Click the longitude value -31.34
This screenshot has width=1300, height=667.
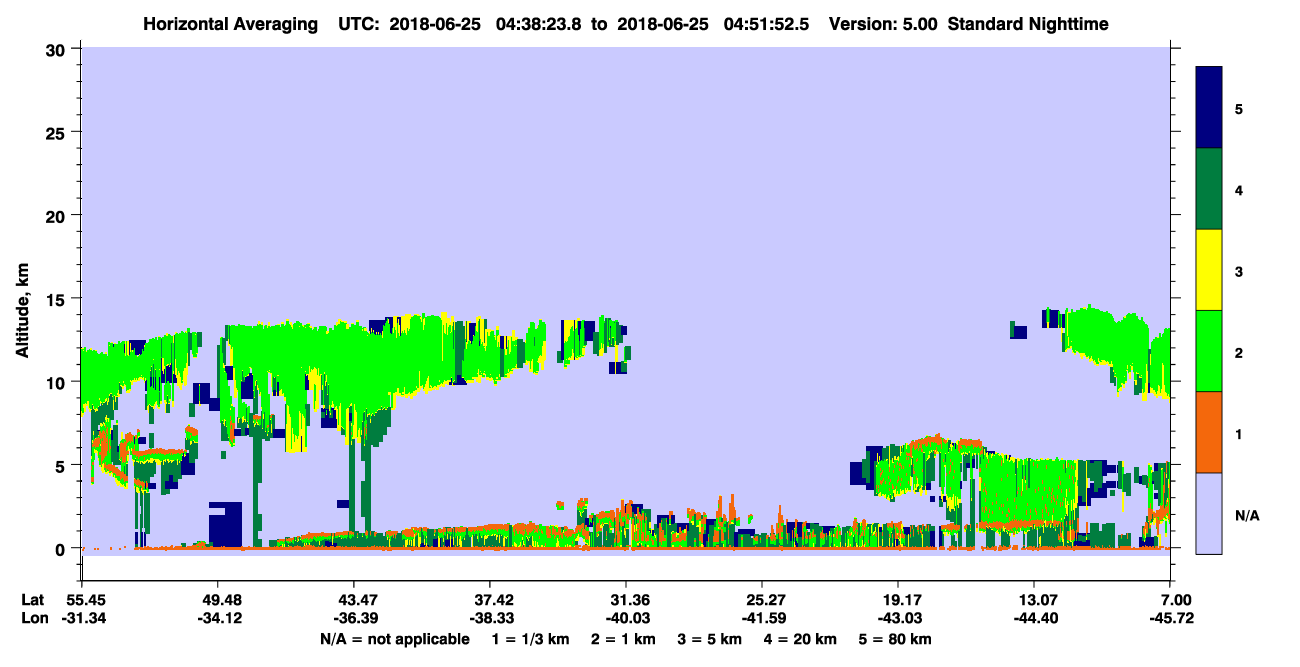click(82, 619)
